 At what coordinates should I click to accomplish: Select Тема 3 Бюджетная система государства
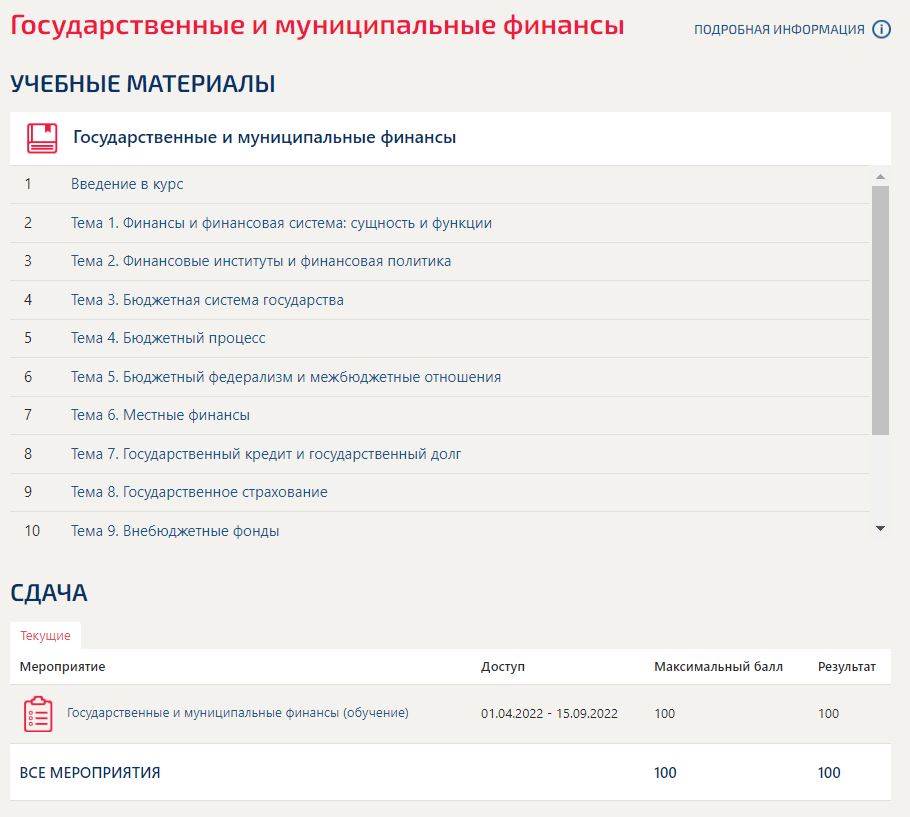[207, 300]
